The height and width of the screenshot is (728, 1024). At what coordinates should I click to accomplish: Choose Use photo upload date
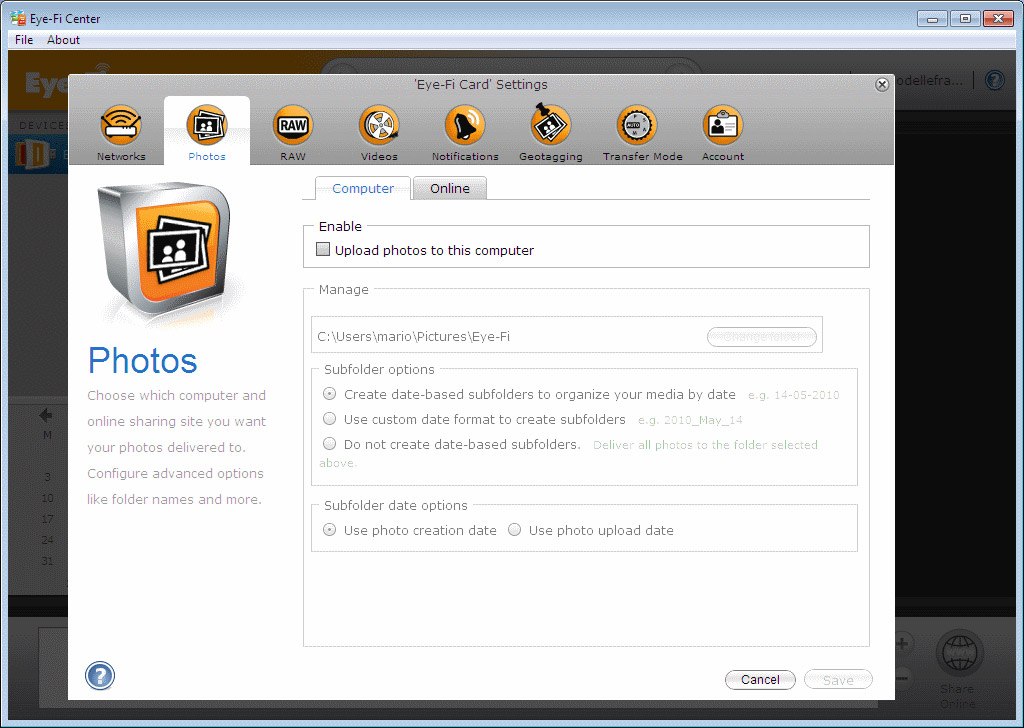[x=515, y=530]
